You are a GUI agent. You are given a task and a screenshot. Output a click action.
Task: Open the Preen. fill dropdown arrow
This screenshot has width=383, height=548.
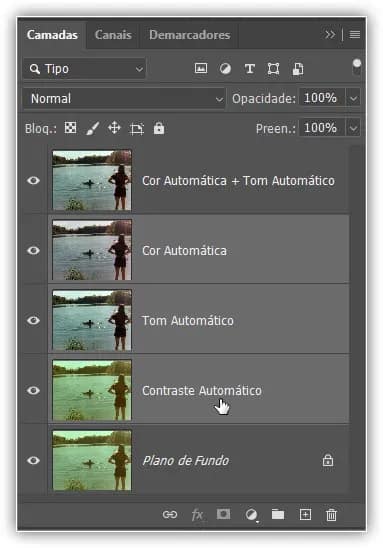click(x=353, y=128)
